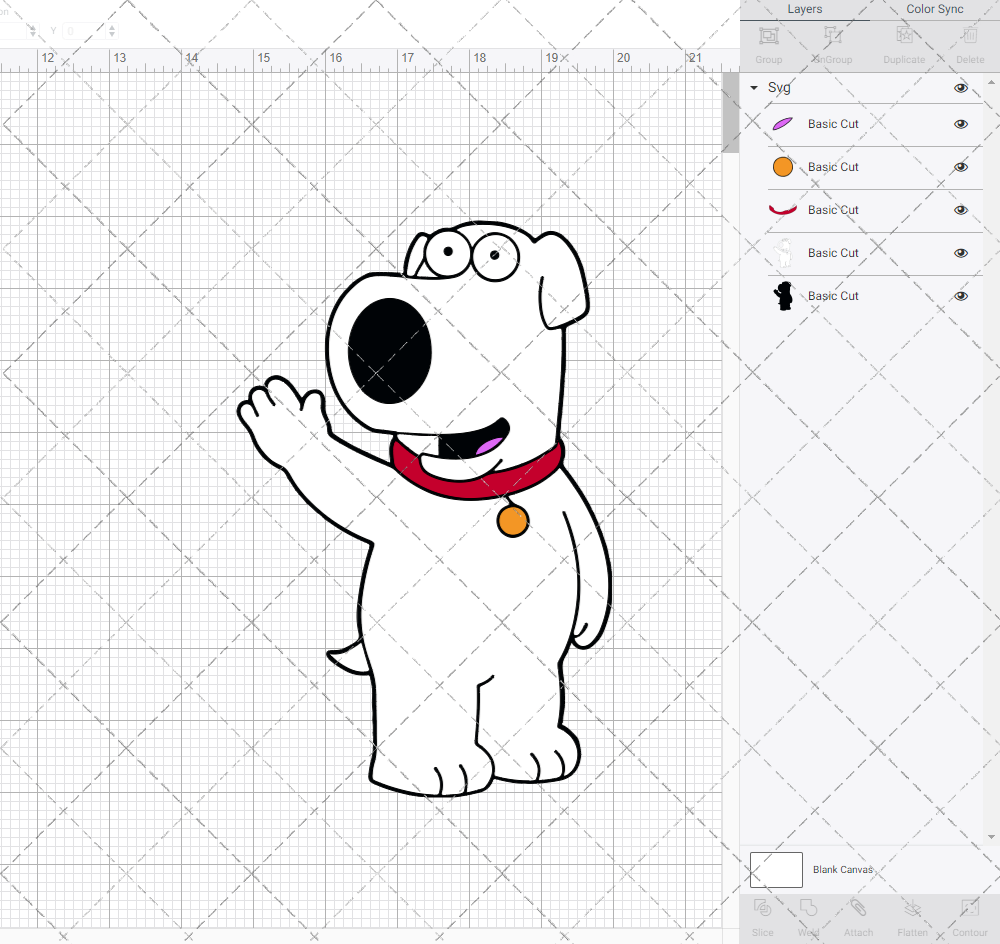Select the Weld tool
This screenshot has width=1000, height=944.
click(x=808, y=908)
